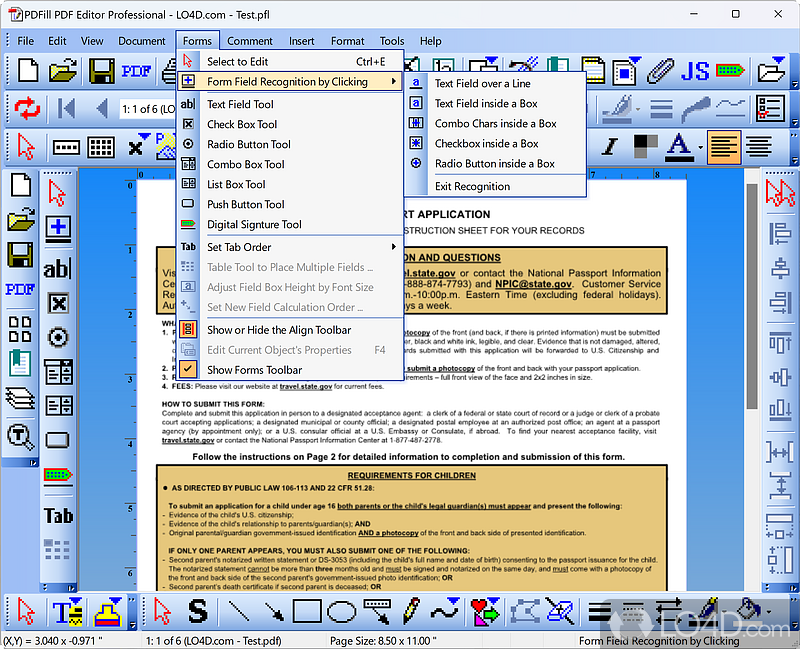This screenshot has height=649, width=800.
Task: Click the Check Box tool in left forms toolbar
Action: [x=58, y=304]
